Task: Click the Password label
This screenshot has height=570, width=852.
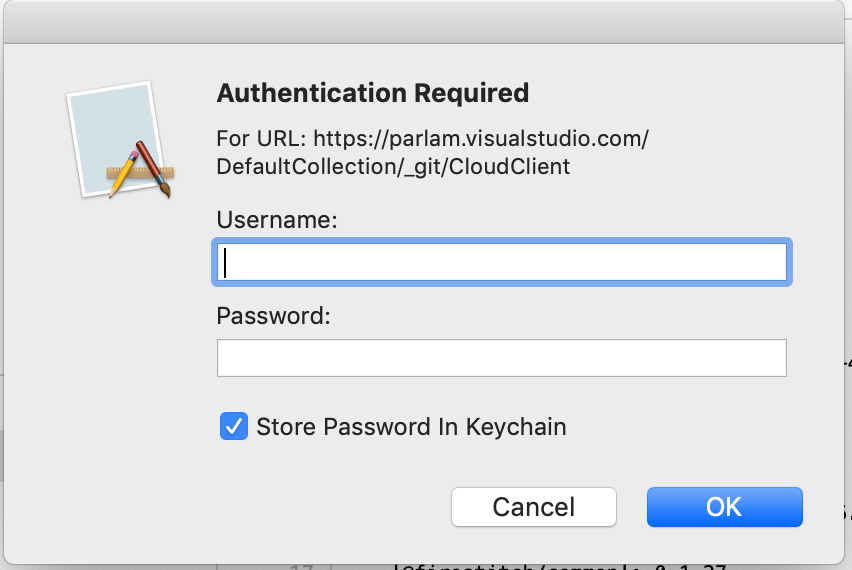Action: pos(274,316)
